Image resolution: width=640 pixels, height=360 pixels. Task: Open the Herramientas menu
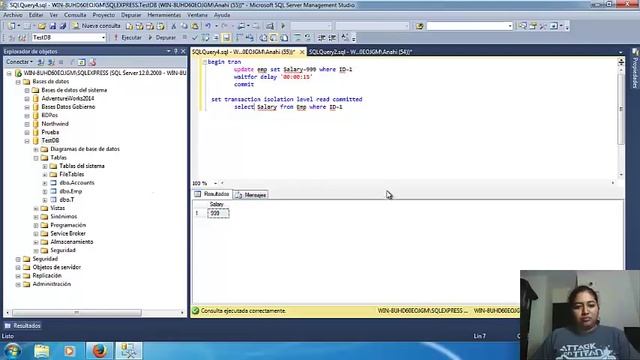coord(164,15)
